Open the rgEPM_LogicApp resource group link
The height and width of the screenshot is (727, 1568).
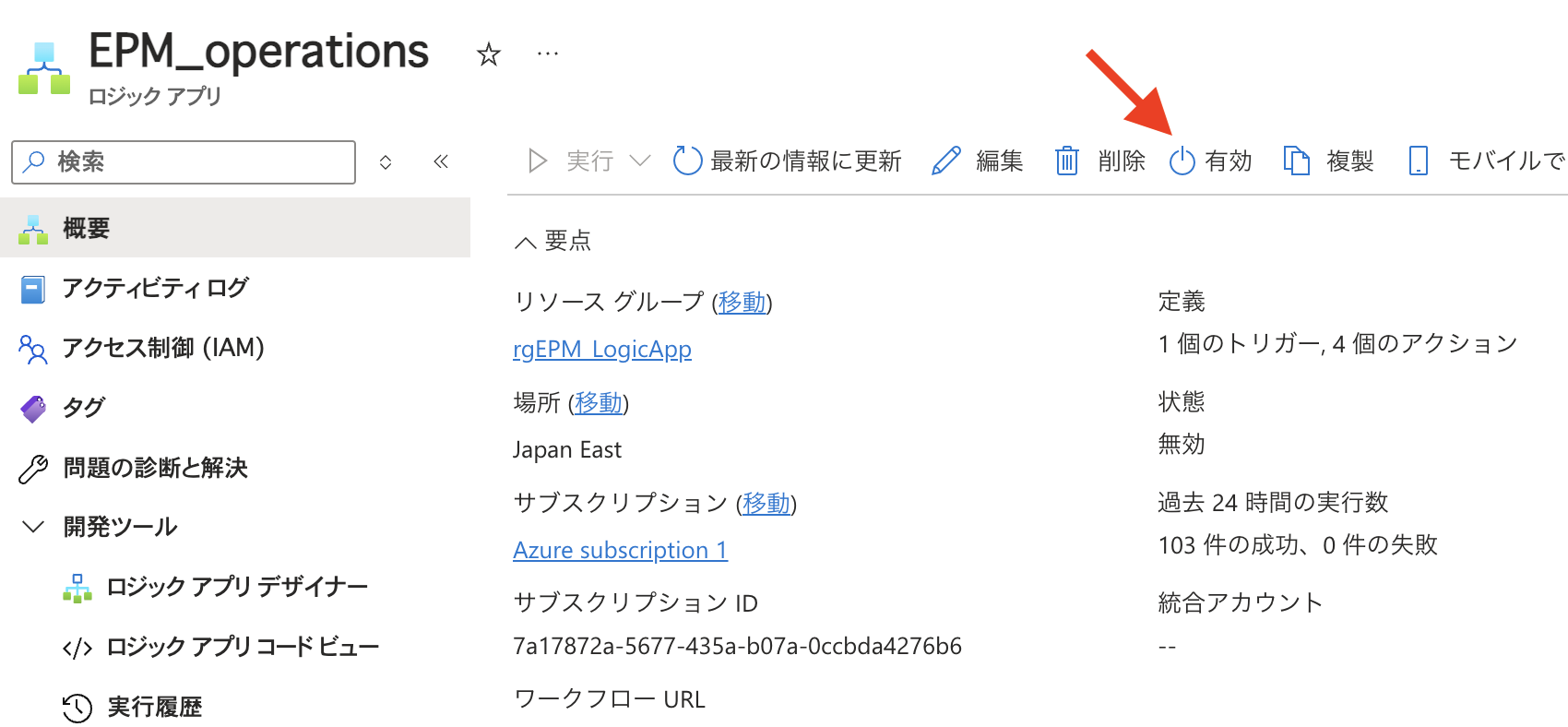pos(602,350)
